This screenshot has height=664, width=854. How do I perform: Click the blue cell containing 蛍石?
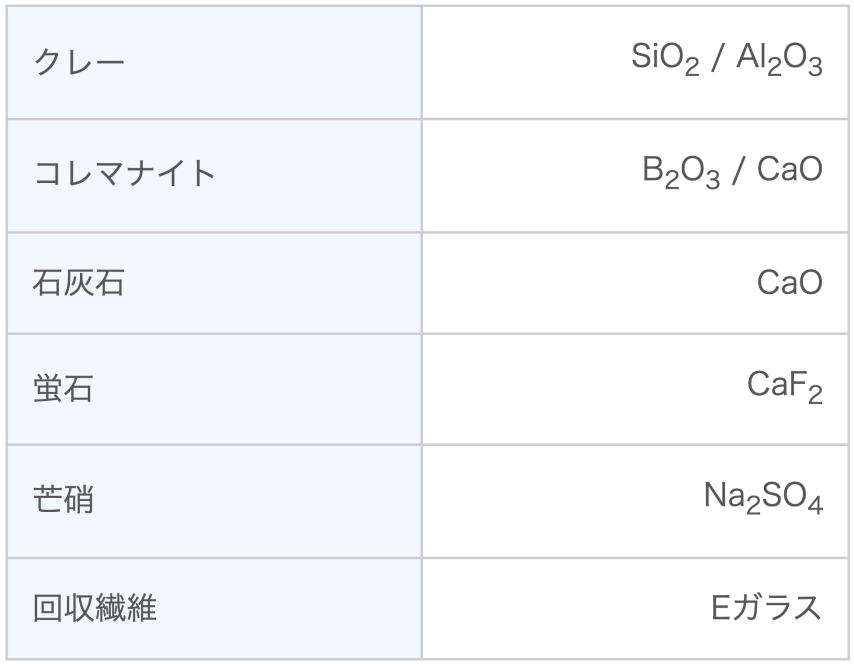(x=214, y=390)
